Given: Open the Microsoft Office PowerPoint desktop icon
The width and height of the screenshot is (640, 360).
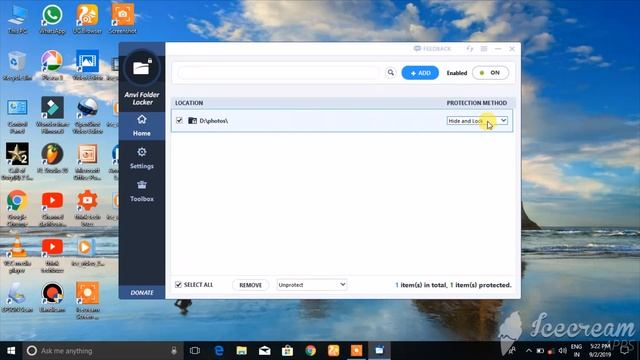Looking at the screenshot, I should (87, 162).
